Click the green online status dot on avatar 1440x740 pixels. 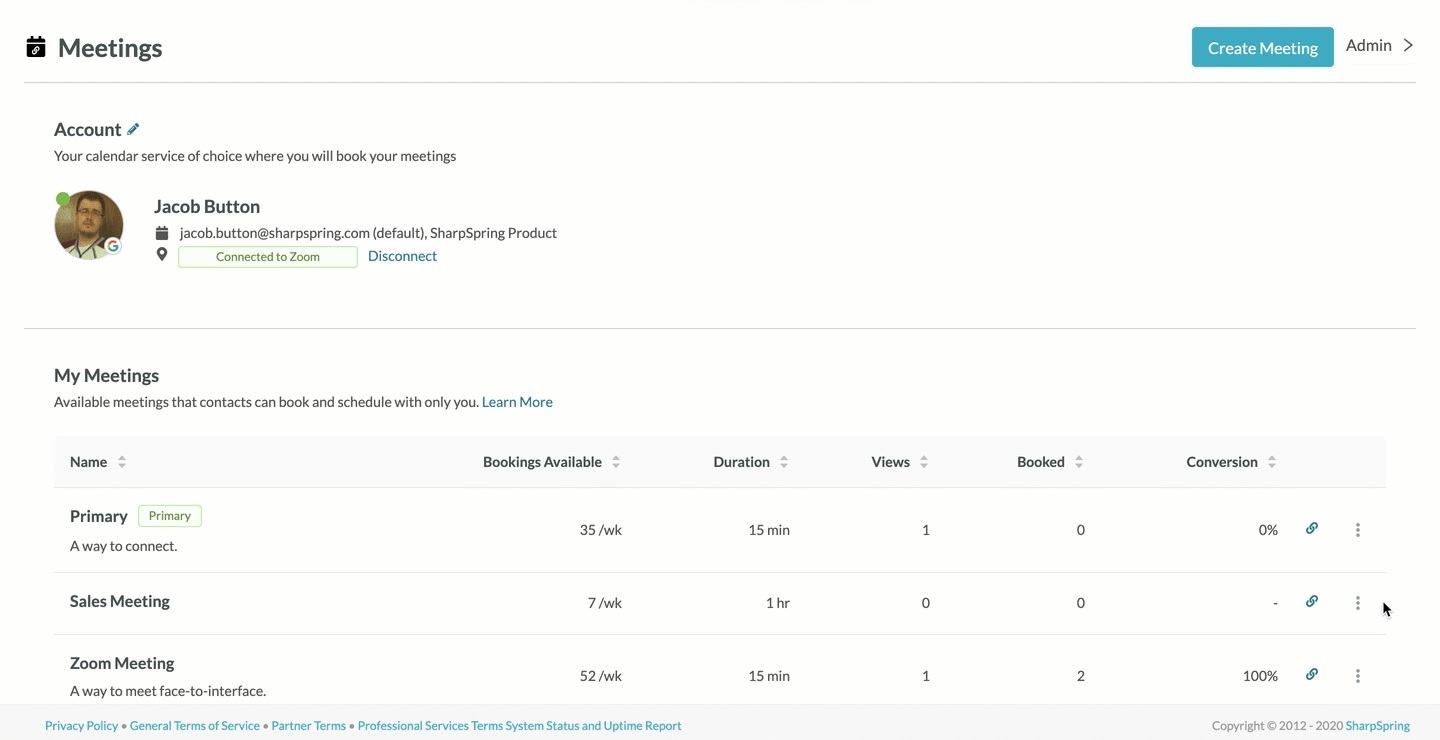pyautogui.click(x=63, y=199)
